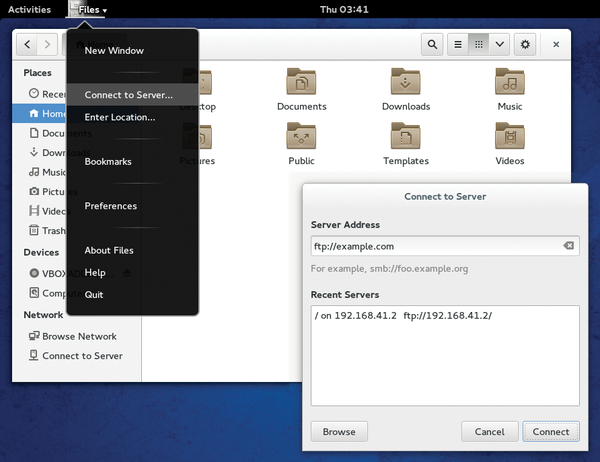The height and width of the screenshot is (462, 600).
Task: Click Files app menu in top bar
Action: coord(88,9)
